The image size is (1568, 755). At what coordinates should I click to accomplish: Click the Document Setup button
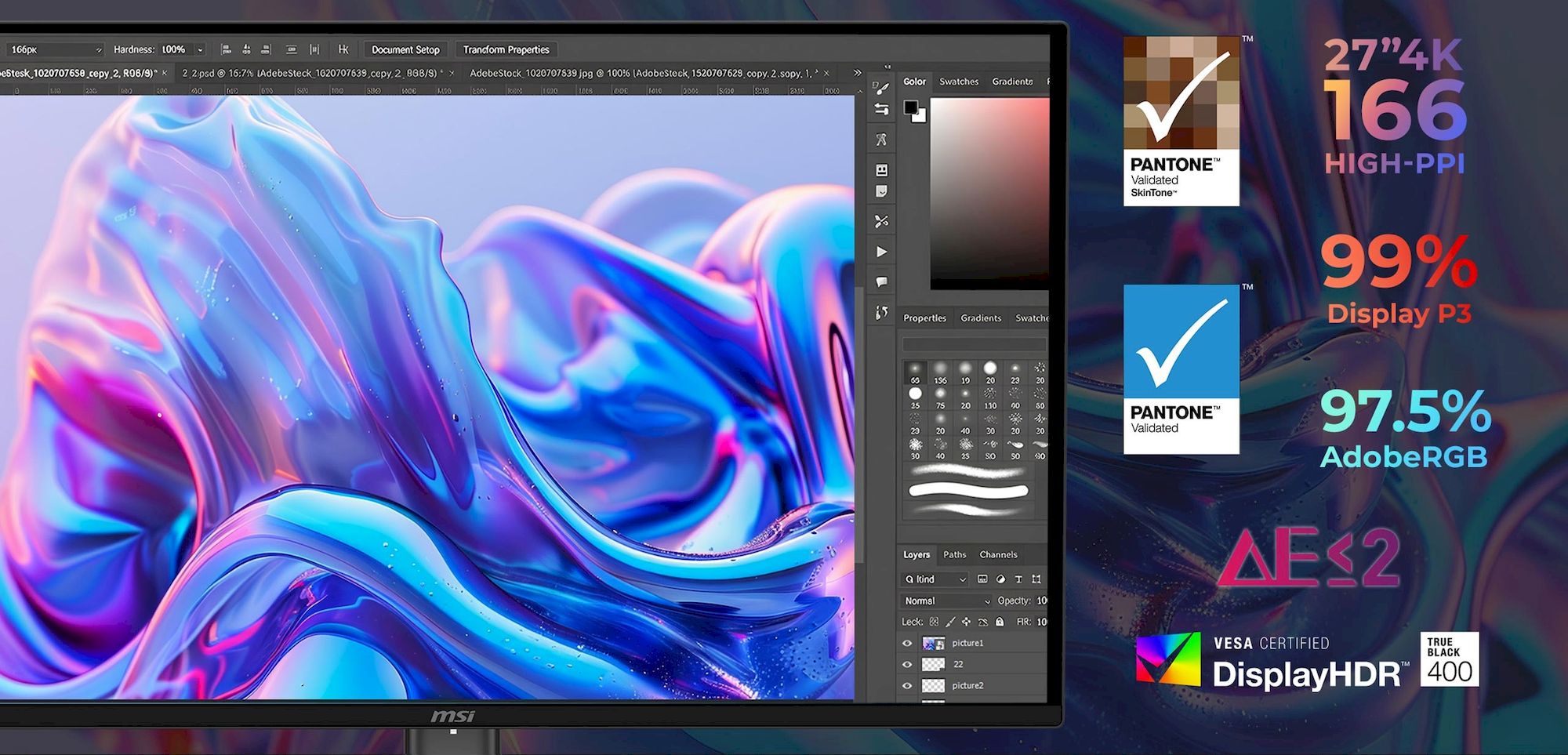[405, 49]
